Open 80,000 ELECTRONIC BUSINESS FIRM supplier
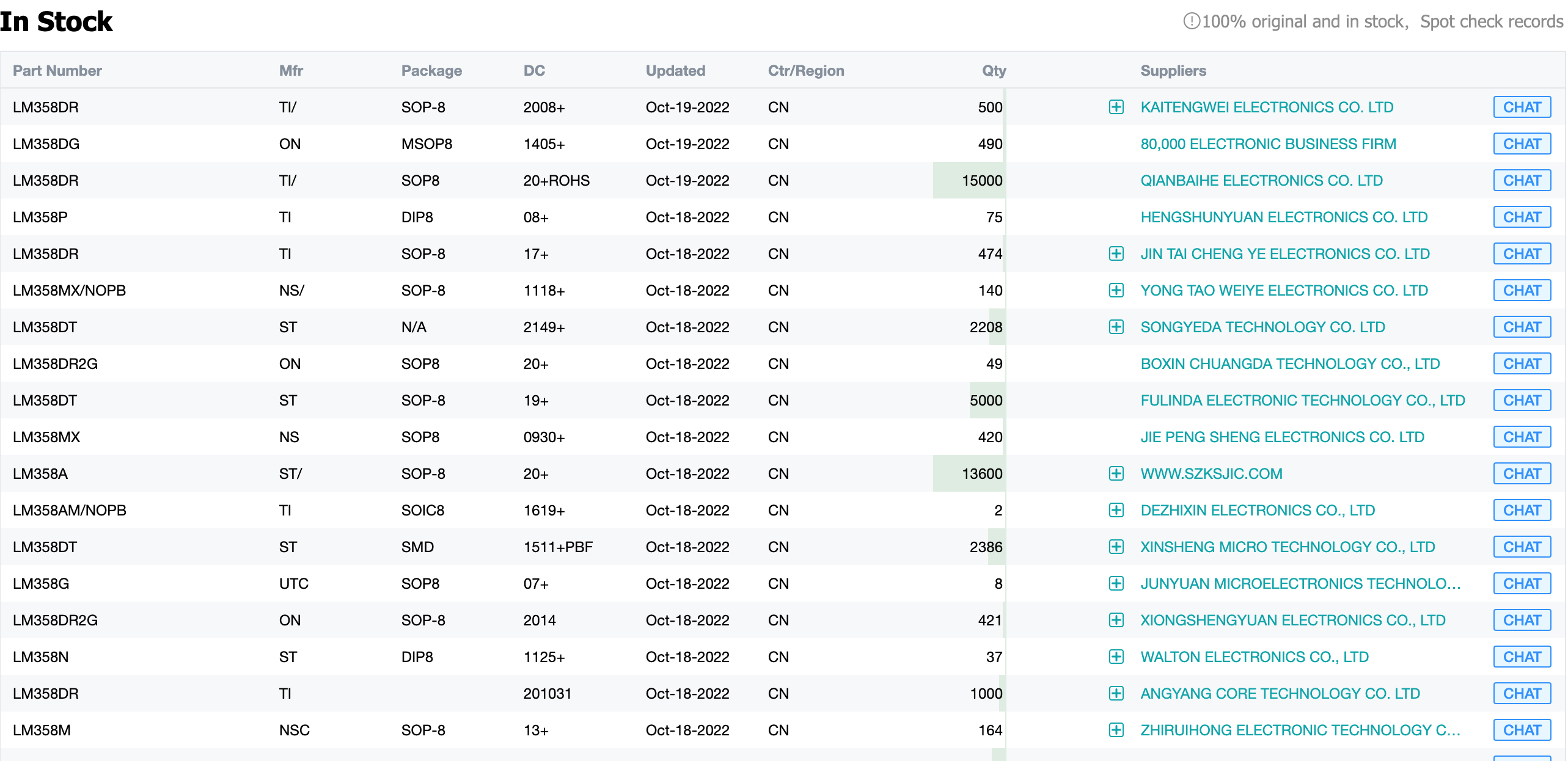Image resolution: width=1568 pixels, height=761 pixels. pyautogui.click(x=1268, y=144)
